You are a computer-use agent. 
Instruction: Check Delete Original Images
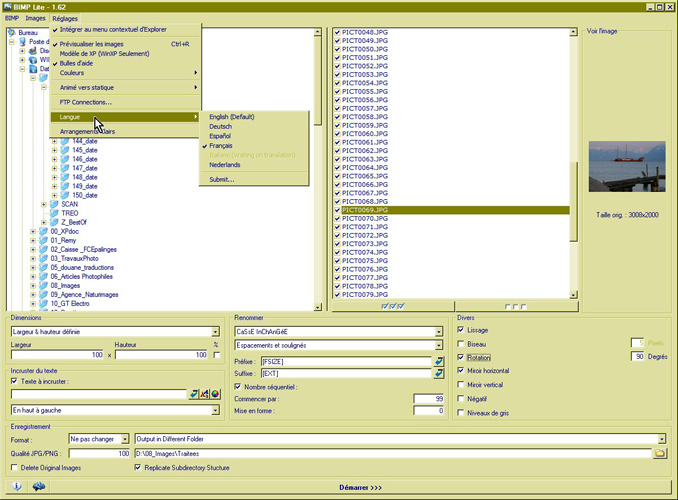coord(14,467)
